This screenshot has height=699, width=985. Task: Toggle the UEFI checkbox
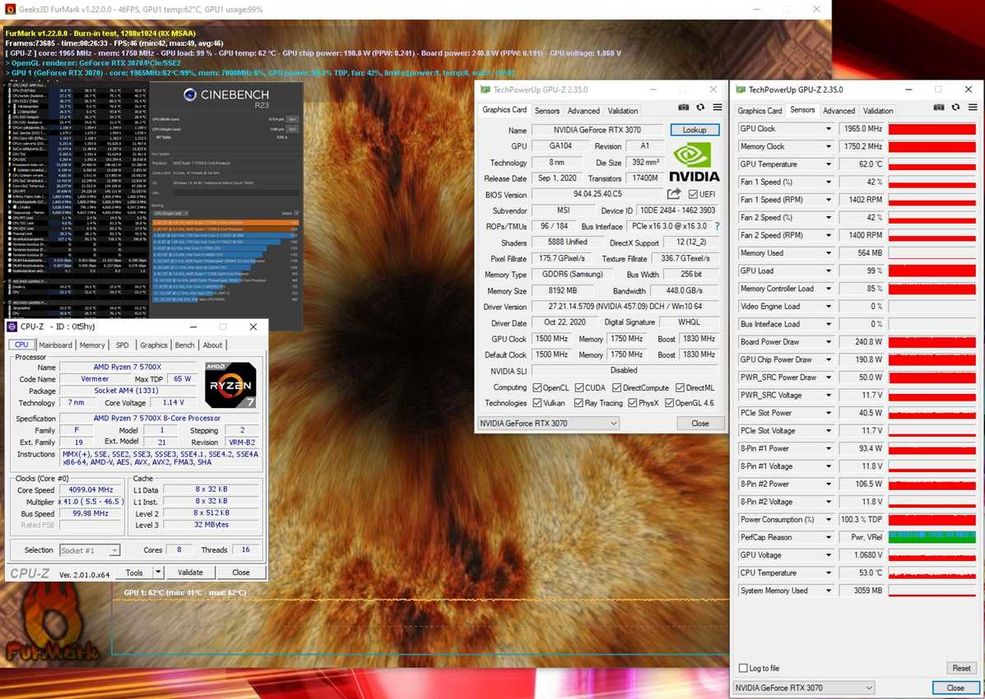pos(693,194)
